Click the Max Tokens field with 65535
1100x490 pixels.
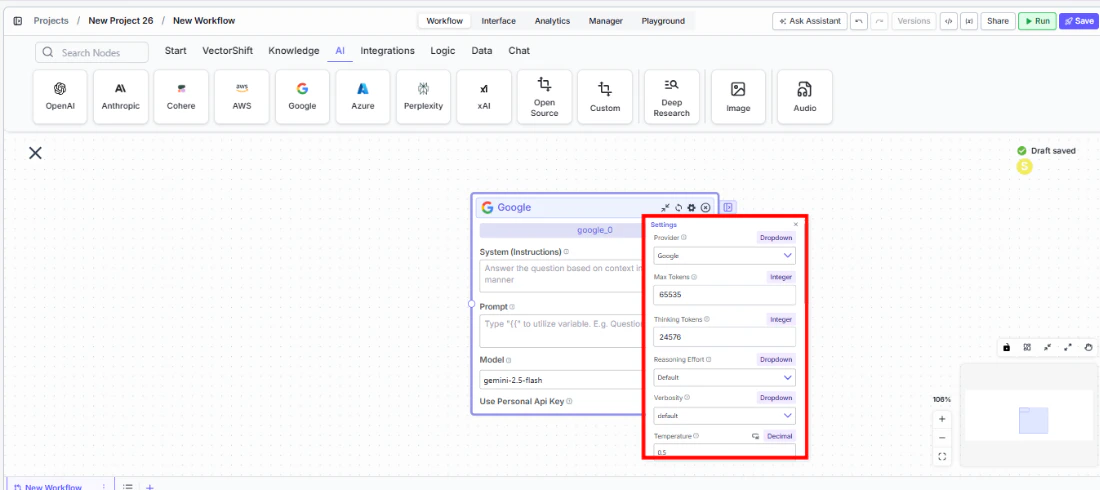click(x=725, y=295)
